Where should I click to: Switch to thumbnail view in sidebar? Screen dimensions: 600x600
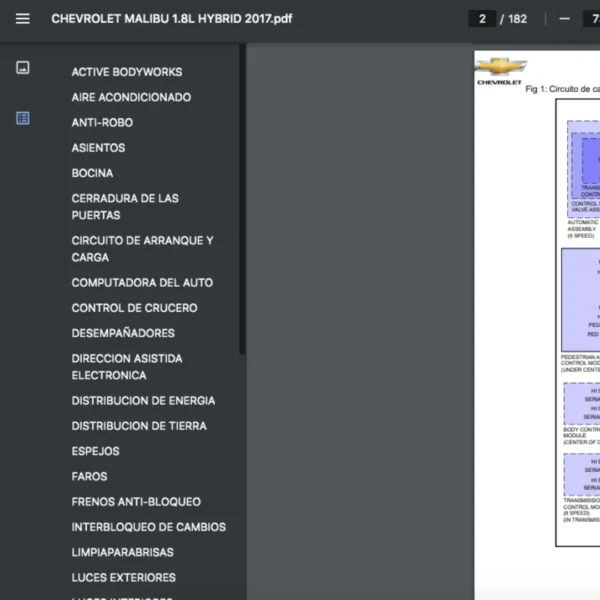[x=23, y=68]
